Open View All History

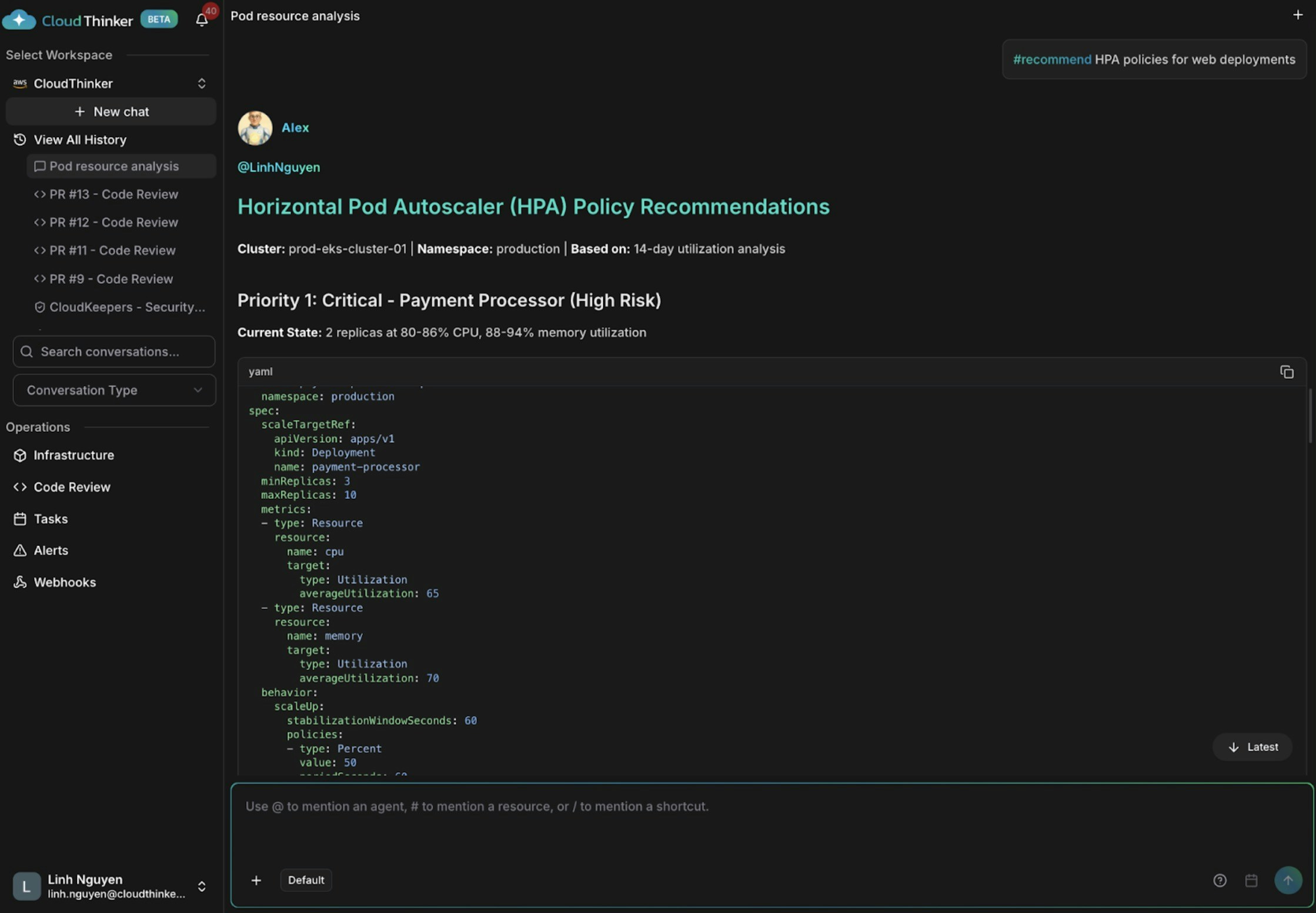tap(80, 139)
